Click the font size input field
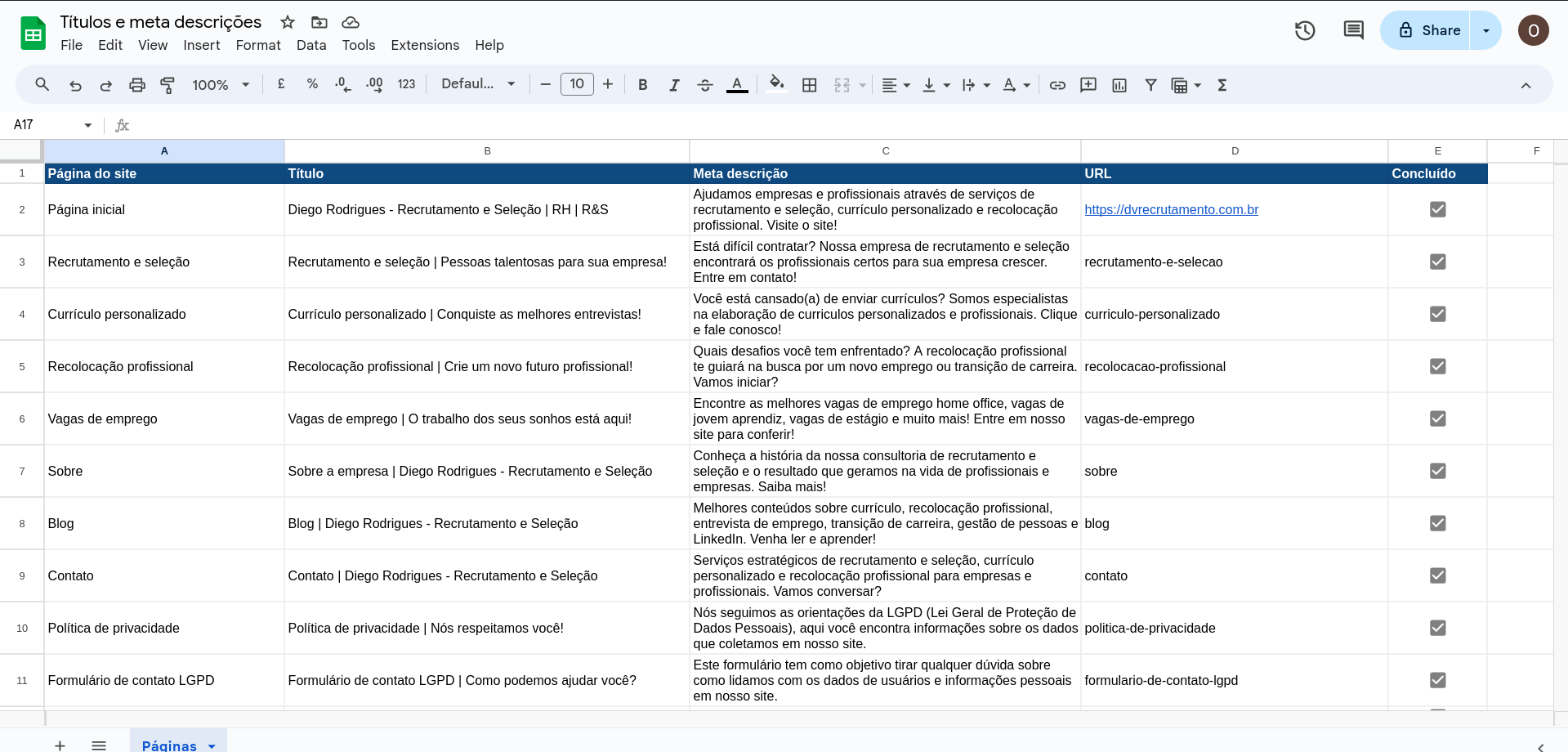Viewport: 1568px width, 752px height. click(577, 84)
